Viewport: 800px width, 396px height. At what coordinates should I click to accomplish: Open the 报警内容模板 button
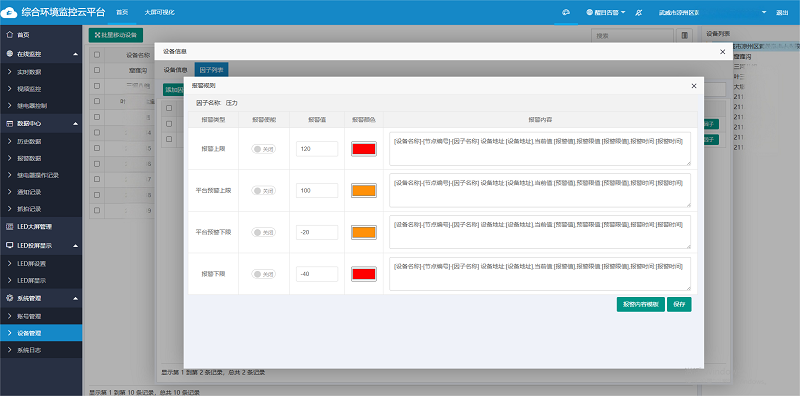point(640,305)
